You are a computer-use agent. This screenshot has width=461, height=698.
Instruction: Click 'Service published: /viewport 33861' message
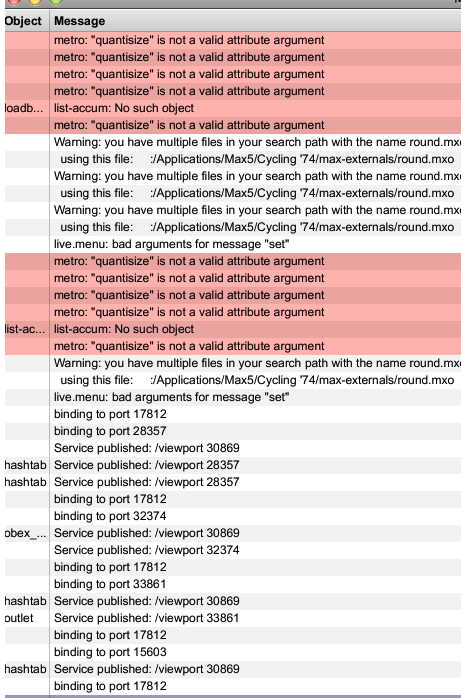(x=146, y=618)
